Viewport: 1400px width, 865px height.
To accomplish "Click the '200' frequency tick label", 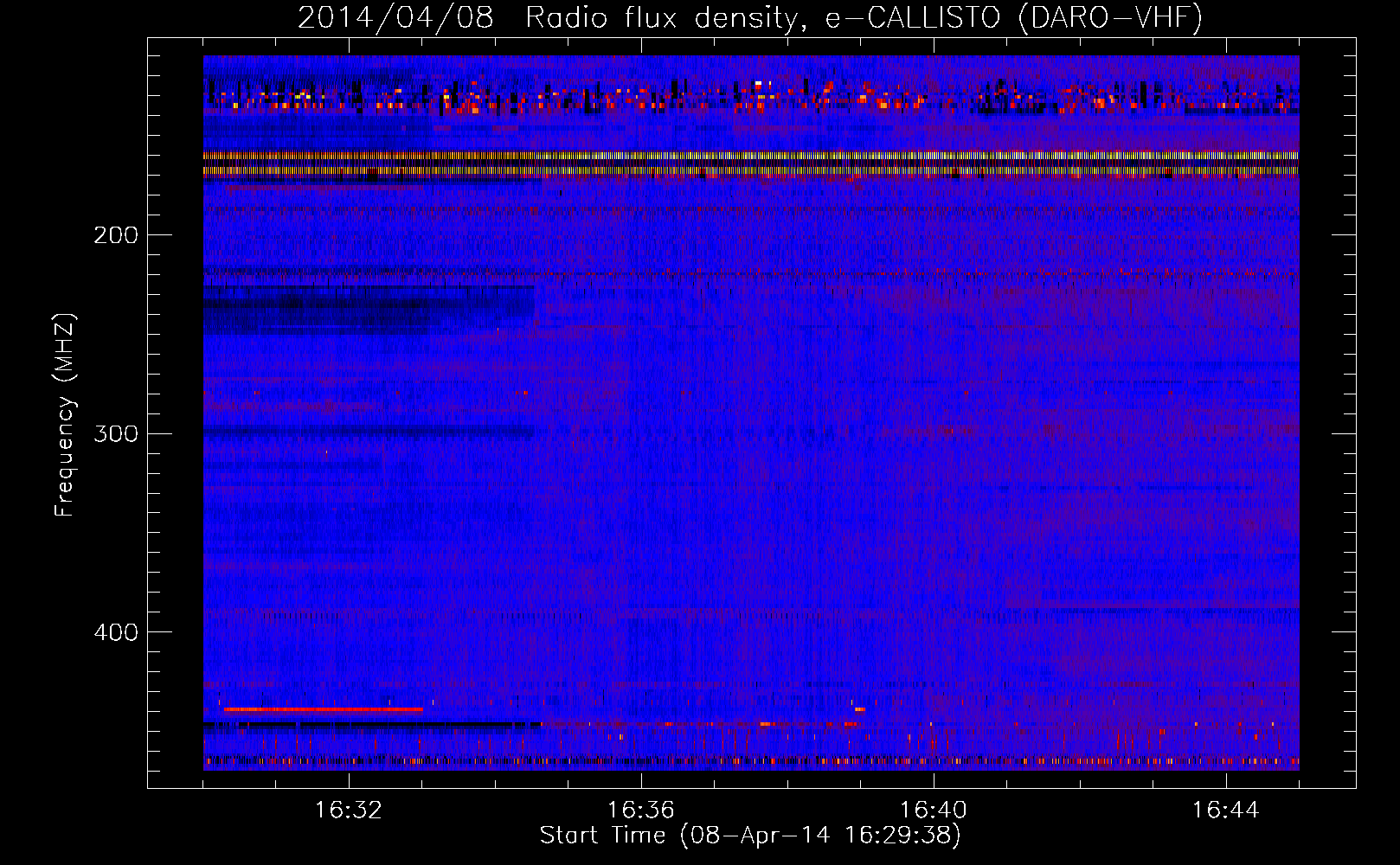I will 116,235.
